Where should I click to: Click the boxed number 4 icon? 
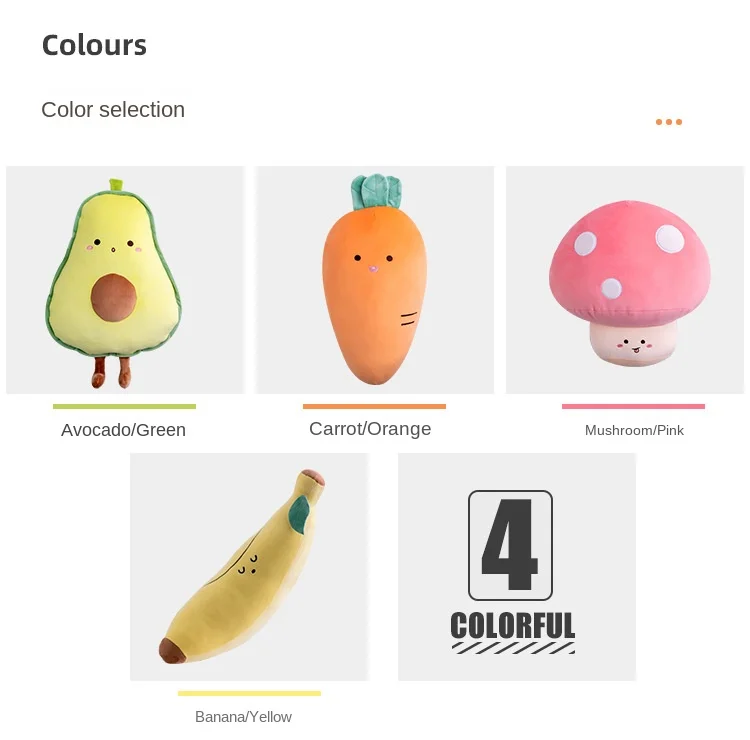[x=510, y=545]
